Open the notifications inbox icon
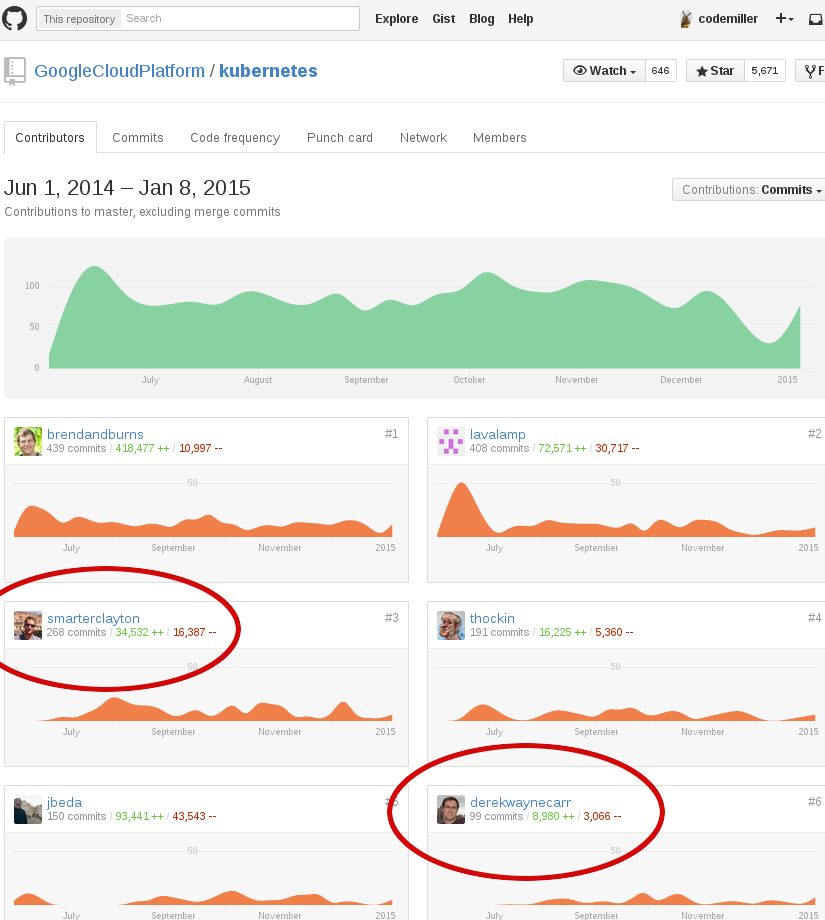Screen dimensions: 825x920 click(816, 19)
